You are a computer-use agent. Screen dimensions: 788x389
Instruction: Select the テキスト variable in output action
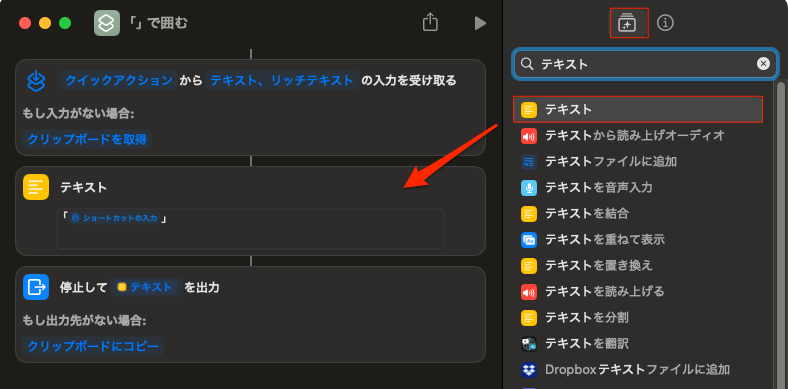coord(146,287)
